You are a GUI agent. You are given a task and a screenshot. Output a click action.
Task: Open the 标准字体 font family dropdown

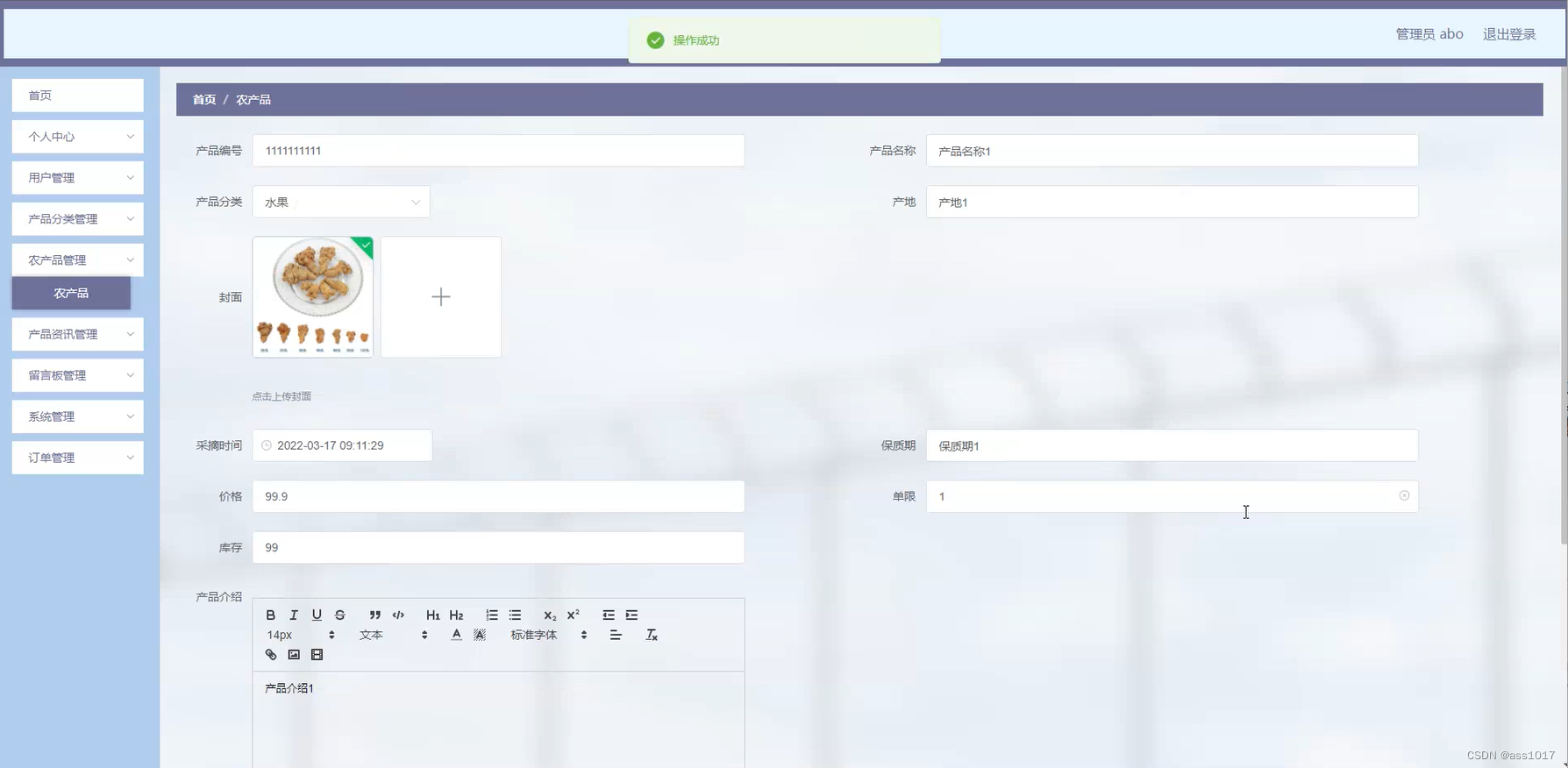[x=549, y=635]
